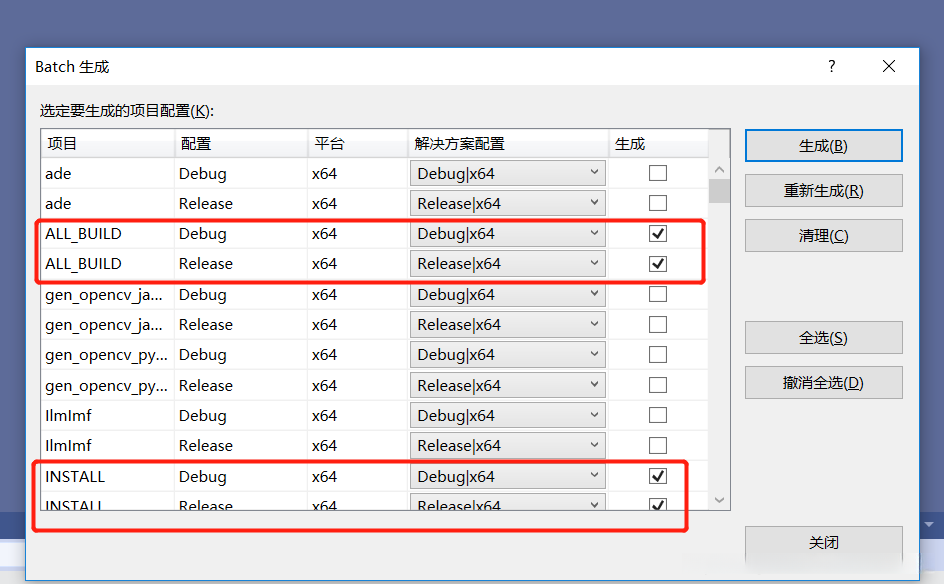The image size is (944, 584).
Task: Select all projects with 全选(S)
Action: [x=823, y=337]
